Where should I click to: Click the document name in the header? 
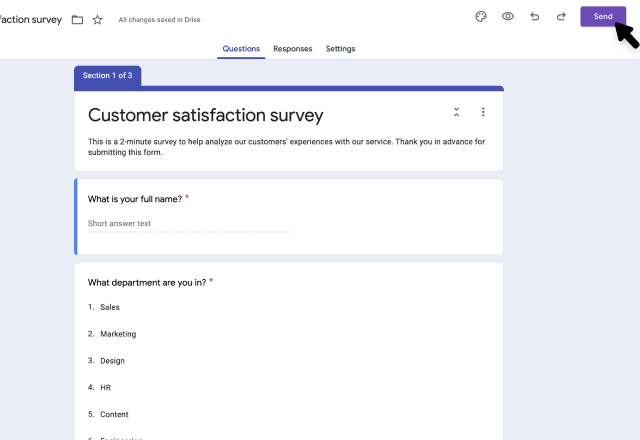click(31, 20)
